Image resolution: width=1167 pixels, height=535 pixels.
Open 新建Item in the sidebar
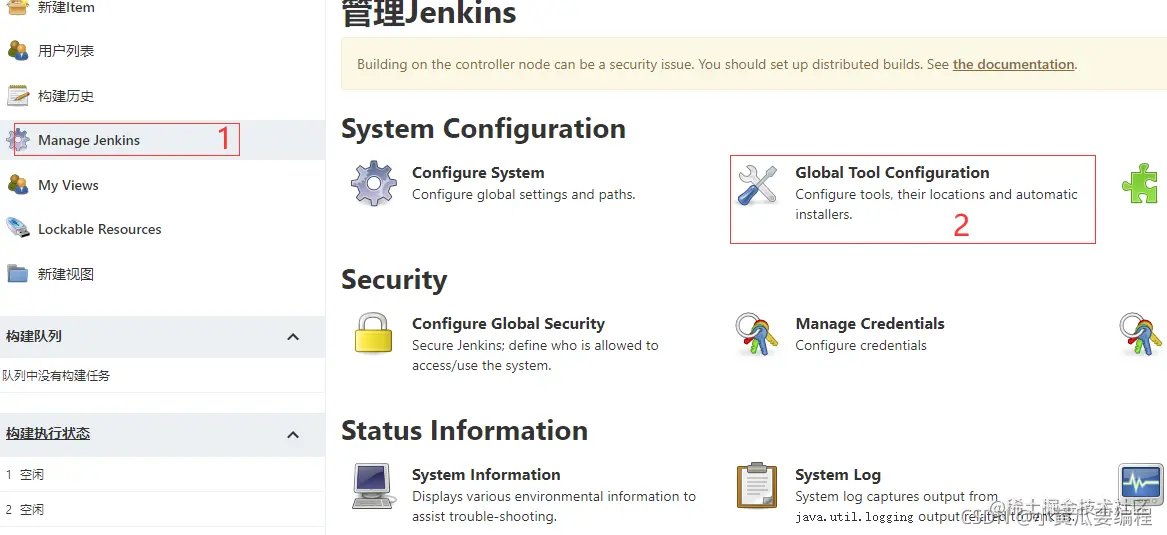pos(66,7)
